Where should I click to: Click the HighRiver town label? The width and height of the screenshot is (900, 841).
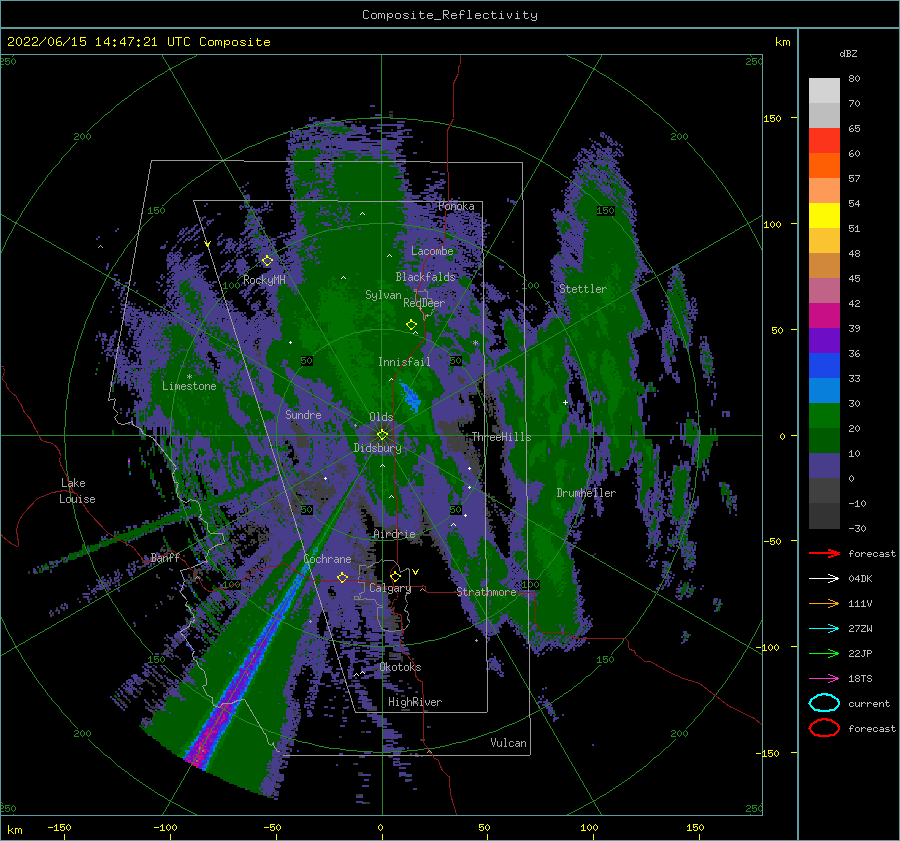415,703
